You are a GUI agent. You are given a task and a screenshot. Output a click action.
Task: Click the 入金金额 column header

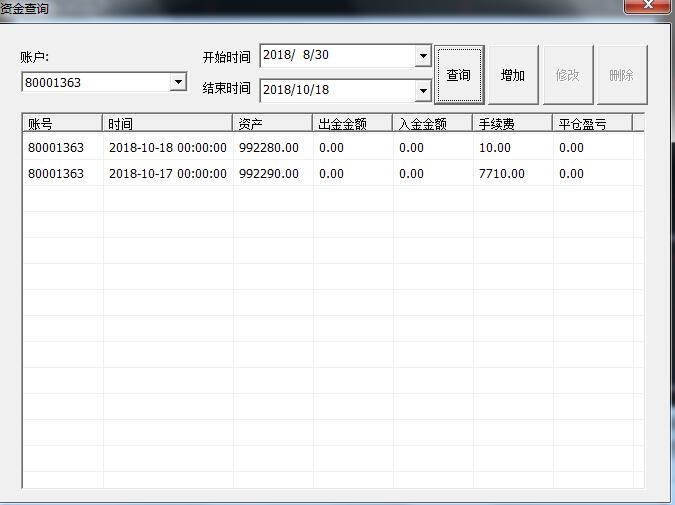[x=432, y=124]
